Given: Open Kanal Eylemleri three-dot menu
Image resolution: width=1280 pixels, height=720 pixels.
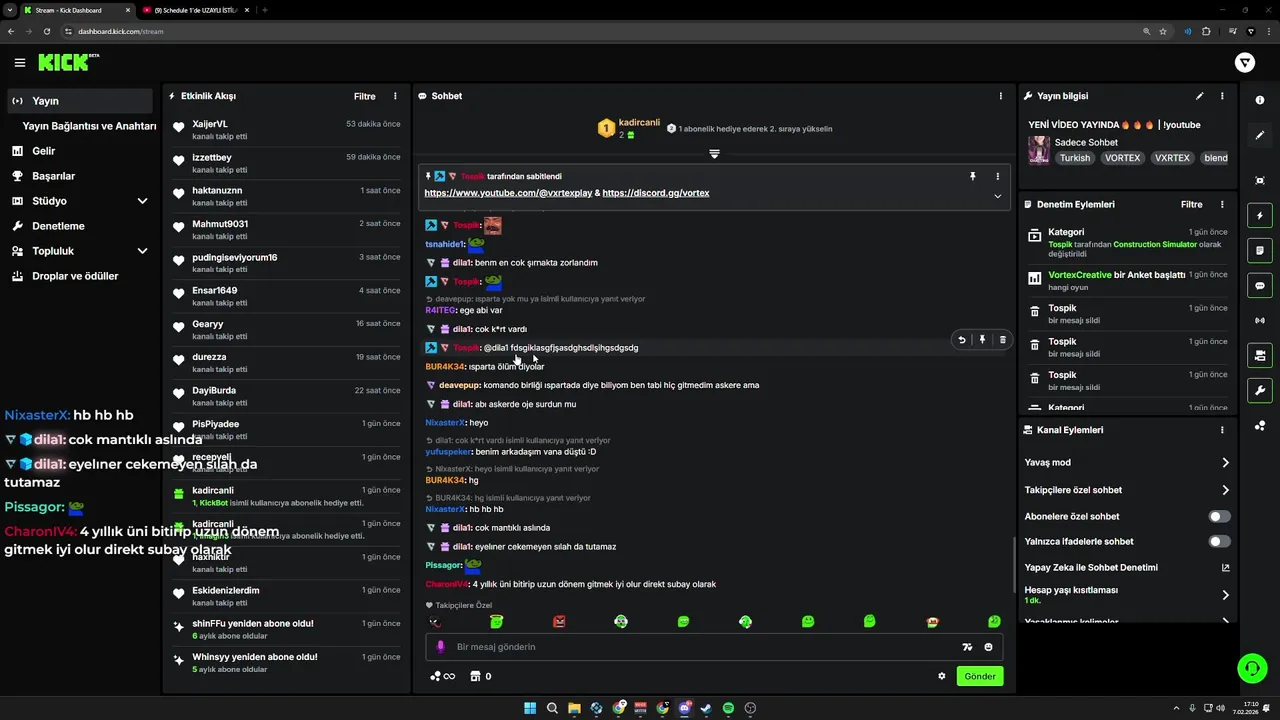Looking at the screenshot, I should pos(1222,430).
